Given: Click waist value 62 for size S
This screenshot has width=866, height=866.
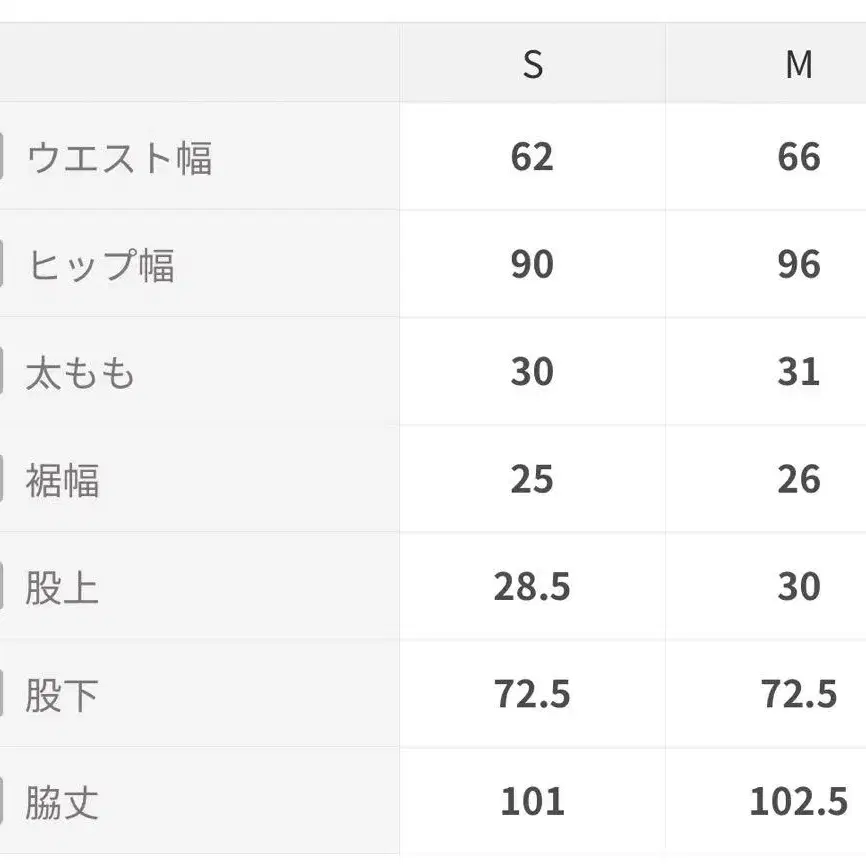Looking at the screenshot, I should [531, 157].
